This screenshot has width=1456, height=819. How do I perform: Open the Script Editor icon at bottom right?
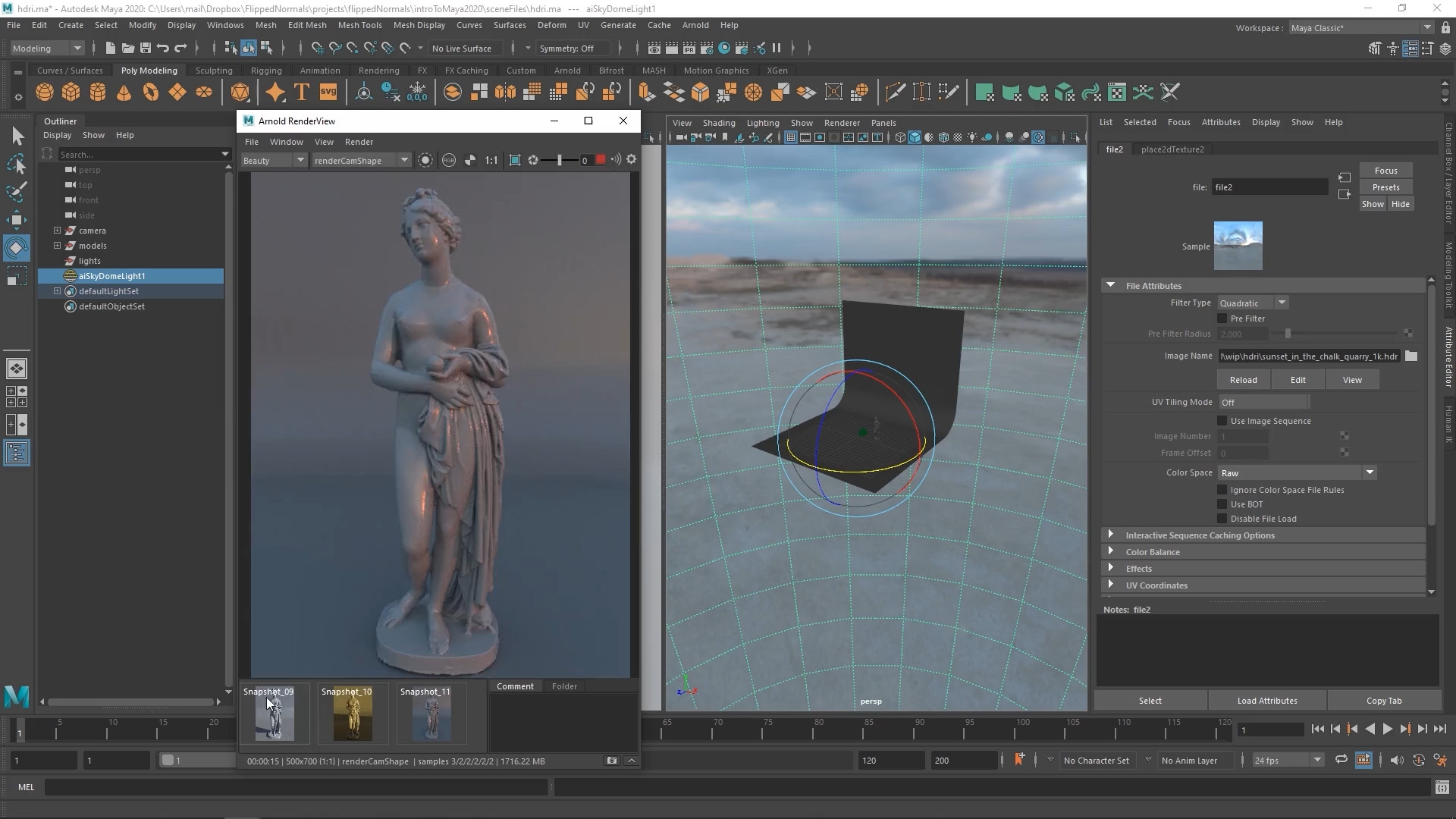1442,787
